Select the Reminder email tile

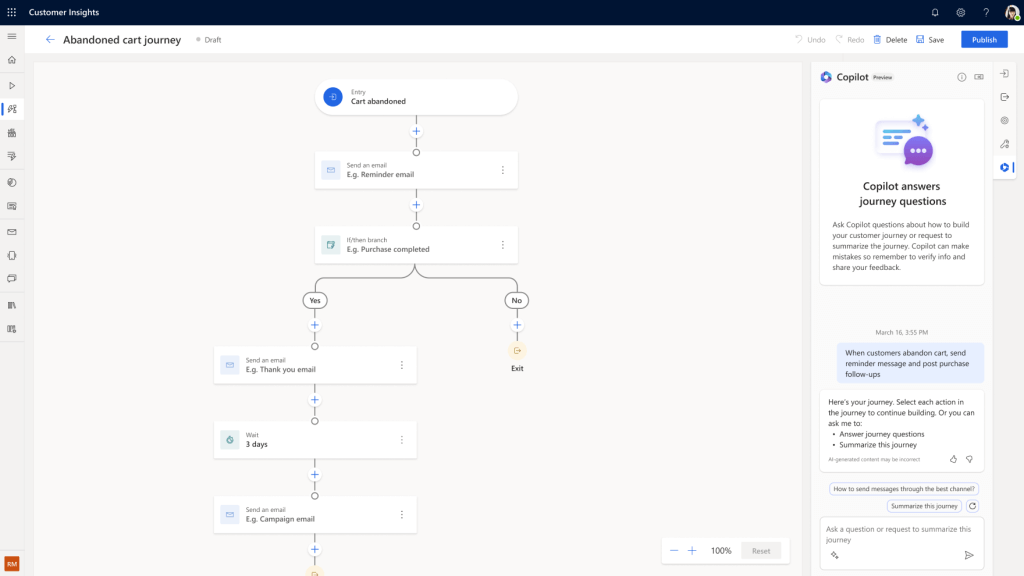tap(416, 170)
